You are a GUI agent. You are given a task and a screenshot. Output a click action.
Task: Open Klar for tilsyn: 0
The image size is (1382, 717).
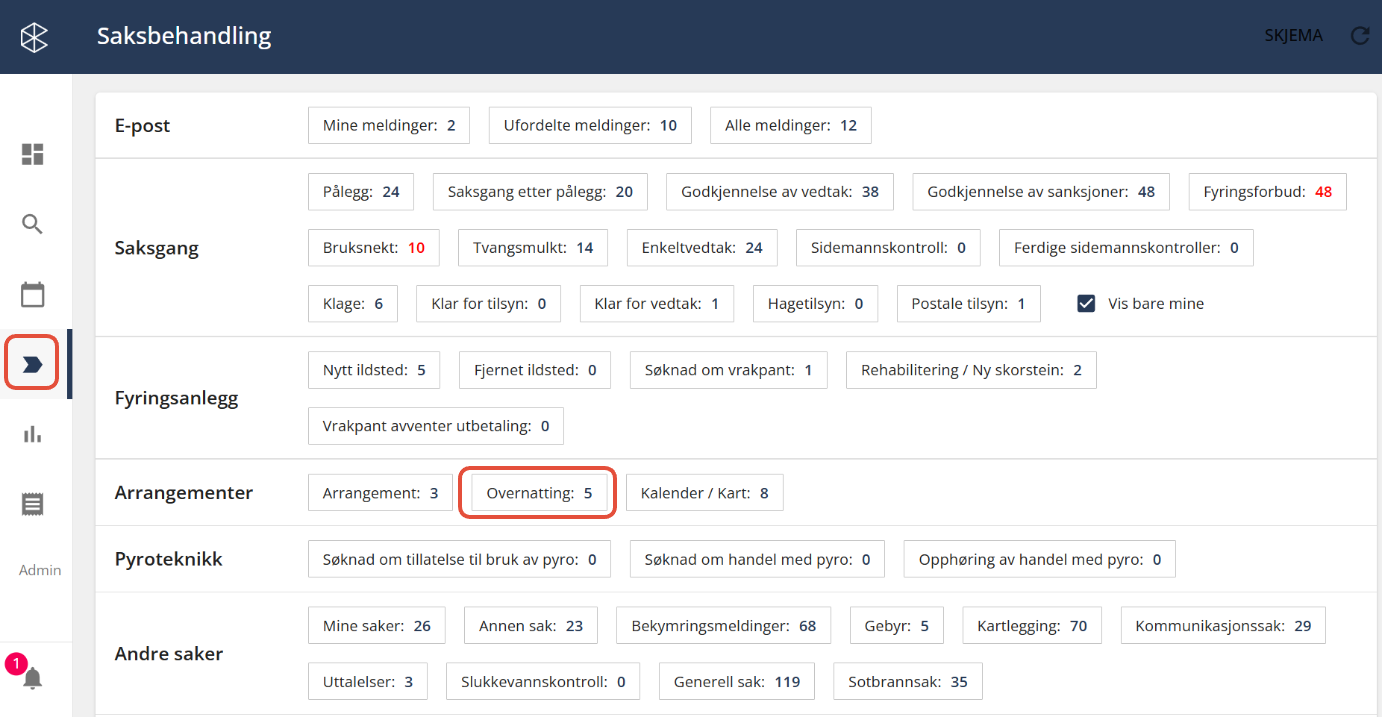[489, 304]
